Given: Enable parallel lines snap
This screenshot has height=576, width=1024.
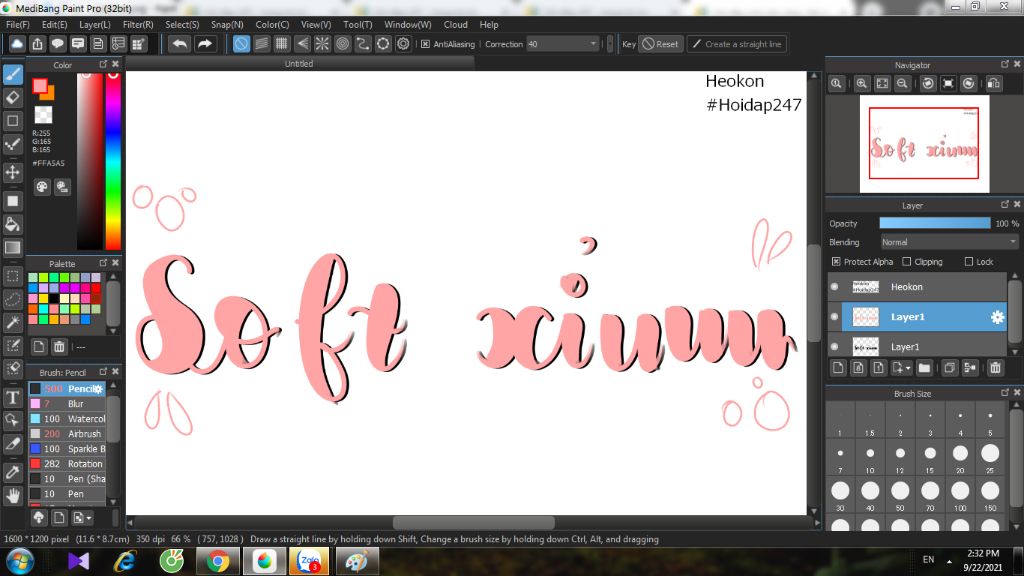Looking at the screenshot, I should coord(261,44).
